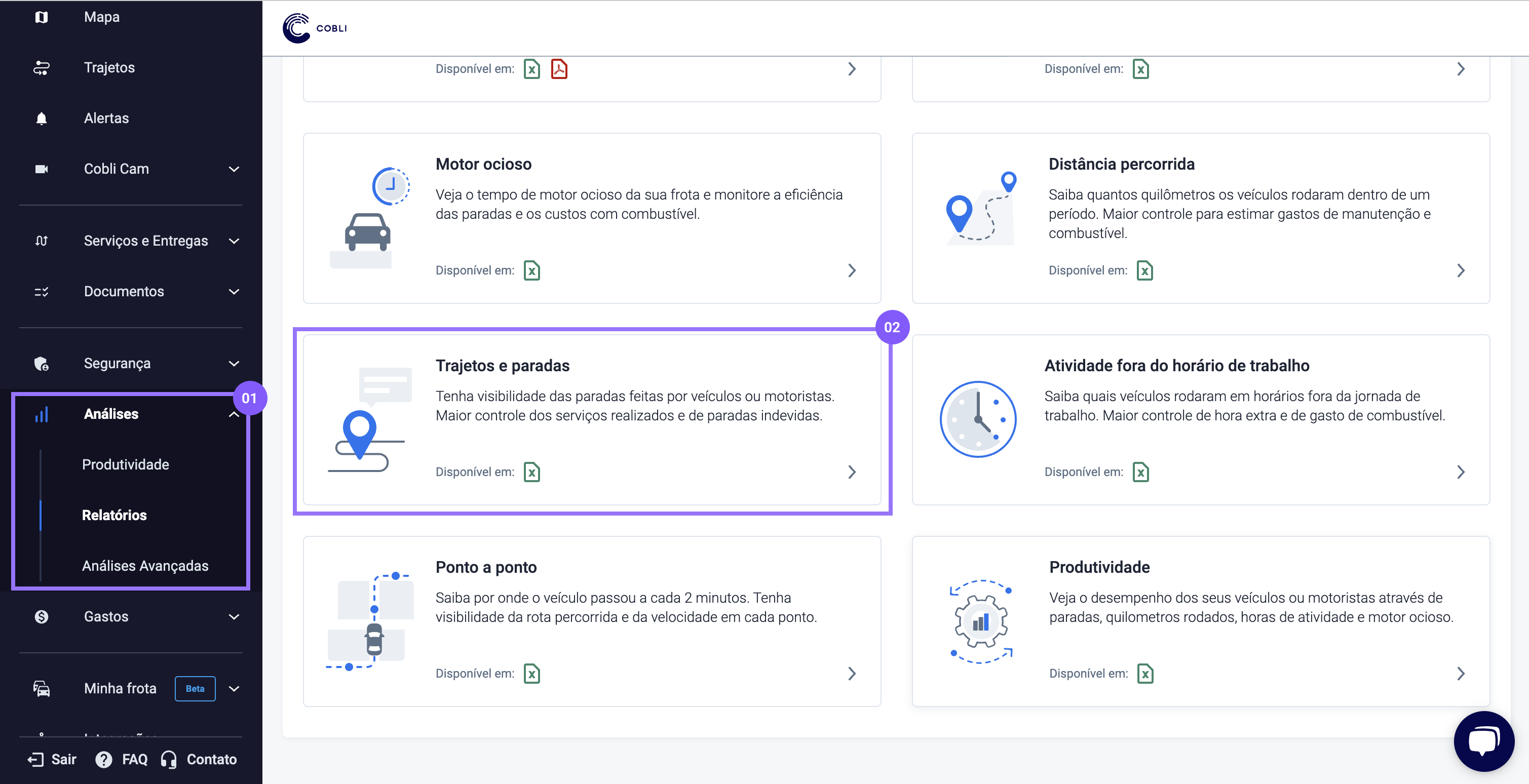Click the Sair logout link
This screenshot has width=1529, height=784.
click(x=52, y=760)
